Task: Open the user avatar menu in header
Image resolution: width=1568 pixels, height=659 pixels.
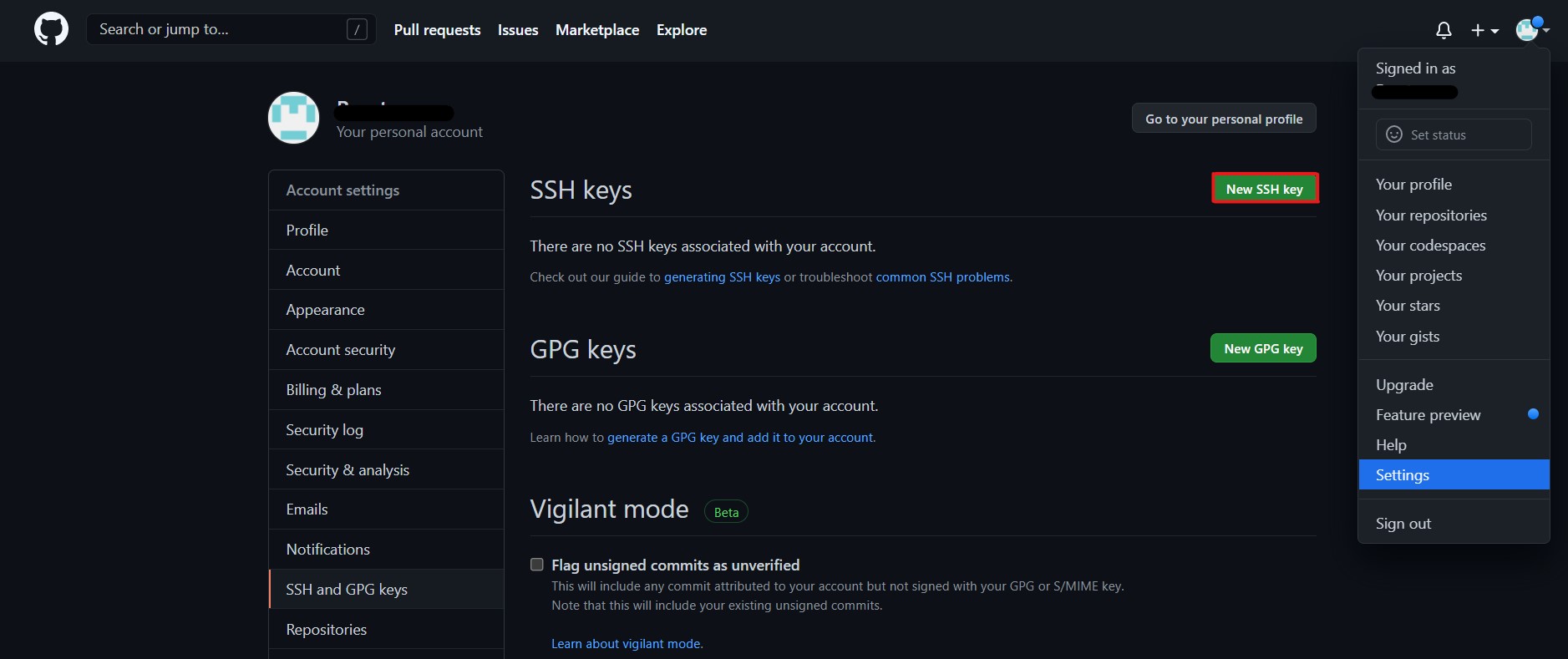Action: pos(1532,30)
